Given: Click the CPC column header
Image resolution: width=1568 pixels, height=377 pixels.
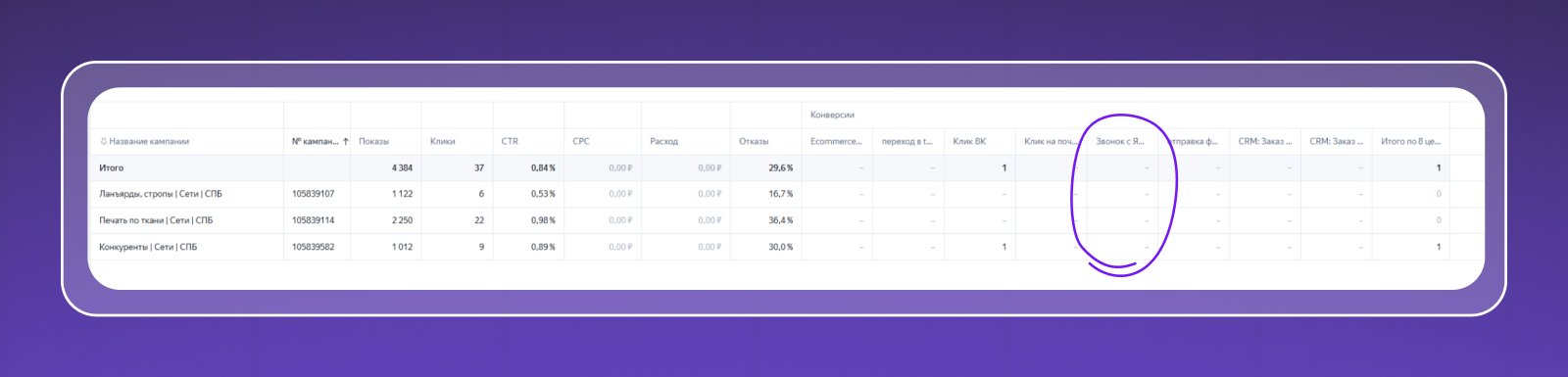Looking at the screenshot, I should click(581, 142).
